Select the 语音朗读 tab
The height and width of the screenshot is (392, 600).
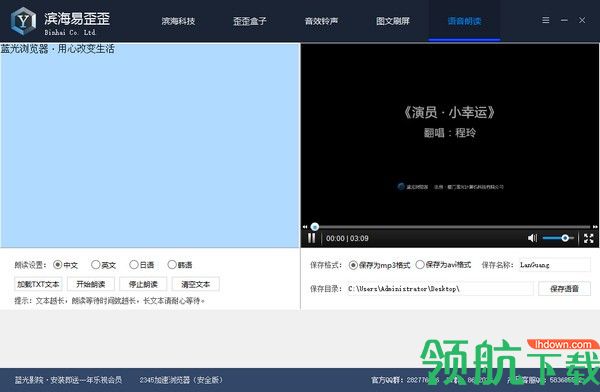464,21
